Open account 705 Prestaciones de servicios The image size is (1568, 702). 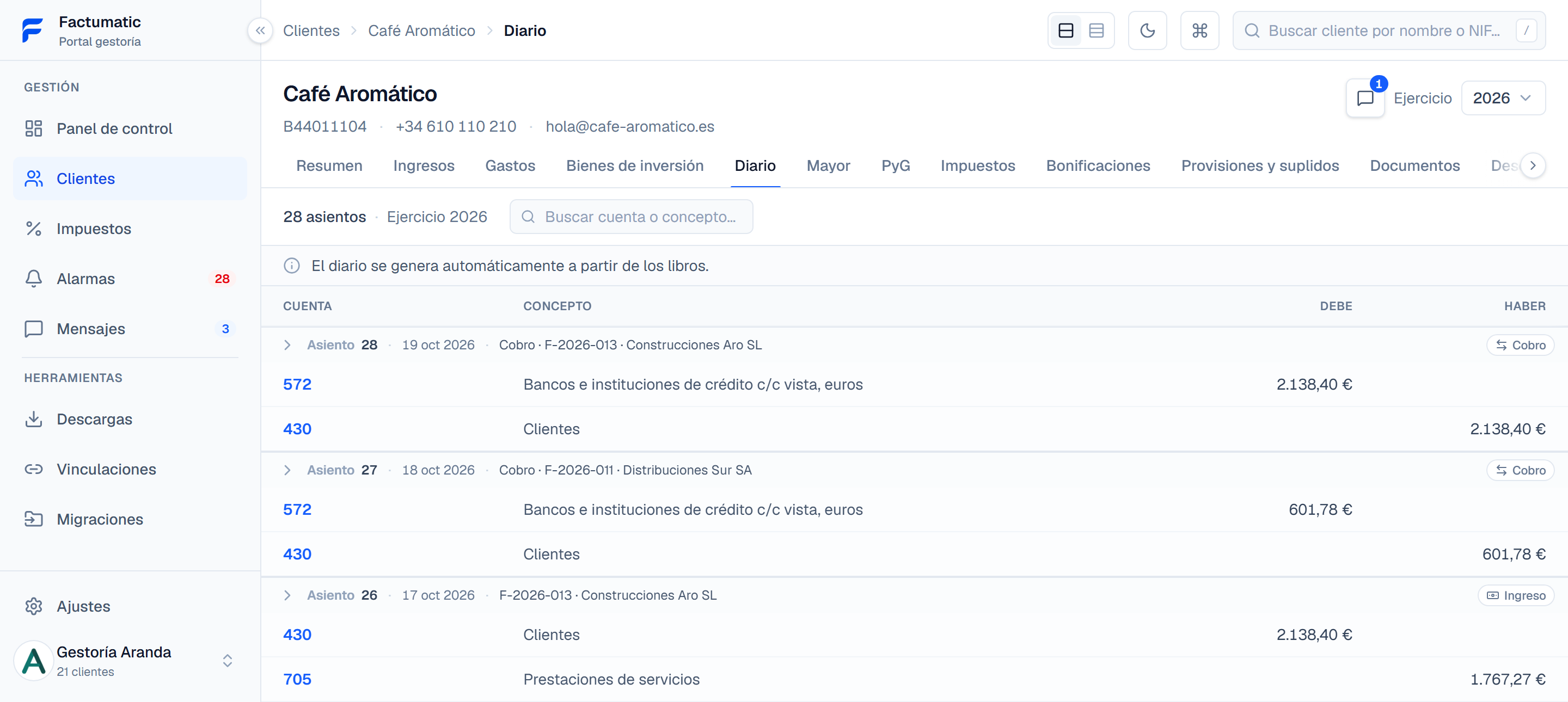[x=297, y=679]
